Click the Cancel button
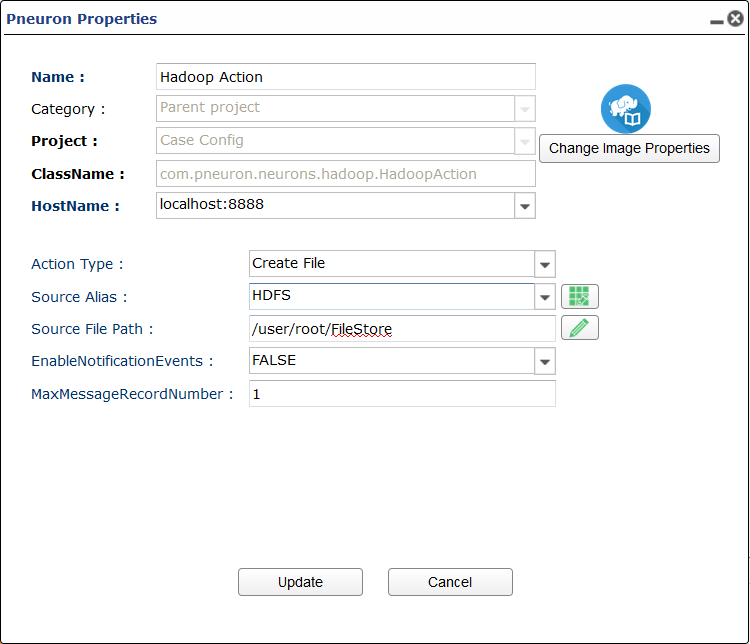The image size is (750, 644). coord(450,582)
